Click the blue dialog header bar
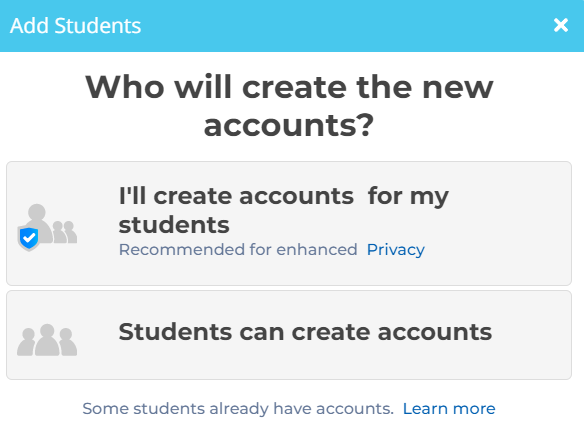 [x=292, y=26]
